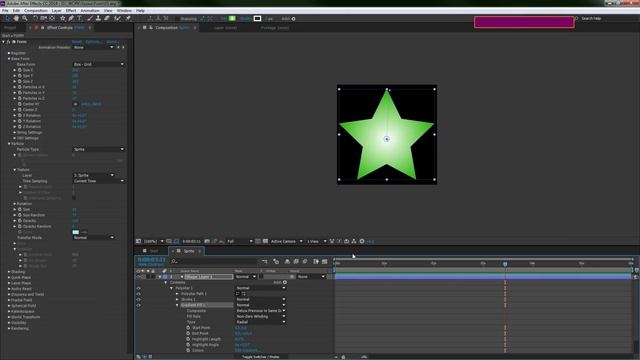The width and height of the screenshot is (640, 360).
Task: Hide Polystar 1 group via eye icon
Action: [x=138, y=288]
